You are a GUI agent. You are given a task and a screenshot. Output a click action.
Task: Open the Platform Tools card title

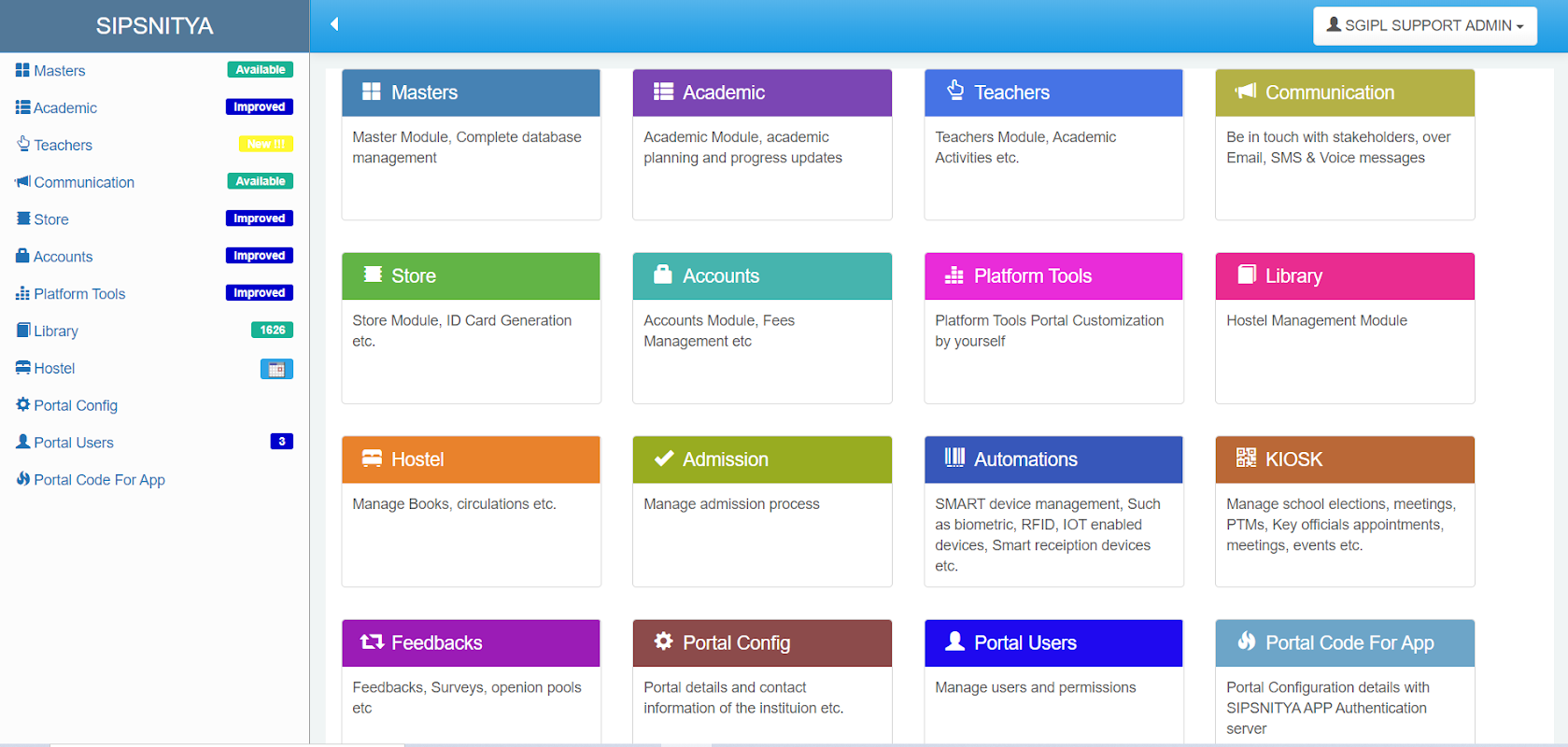(1033, 276)
